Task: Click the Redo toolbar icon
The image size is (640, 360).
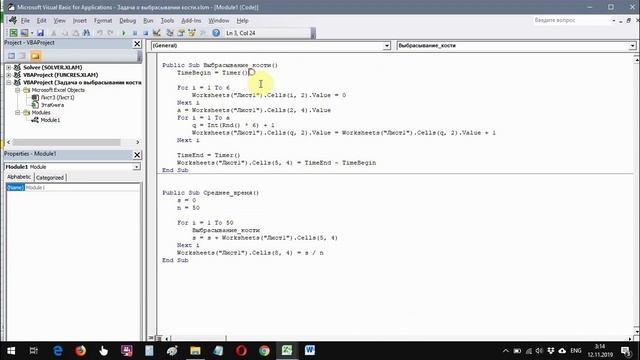Action: click(x=110, y=33)
